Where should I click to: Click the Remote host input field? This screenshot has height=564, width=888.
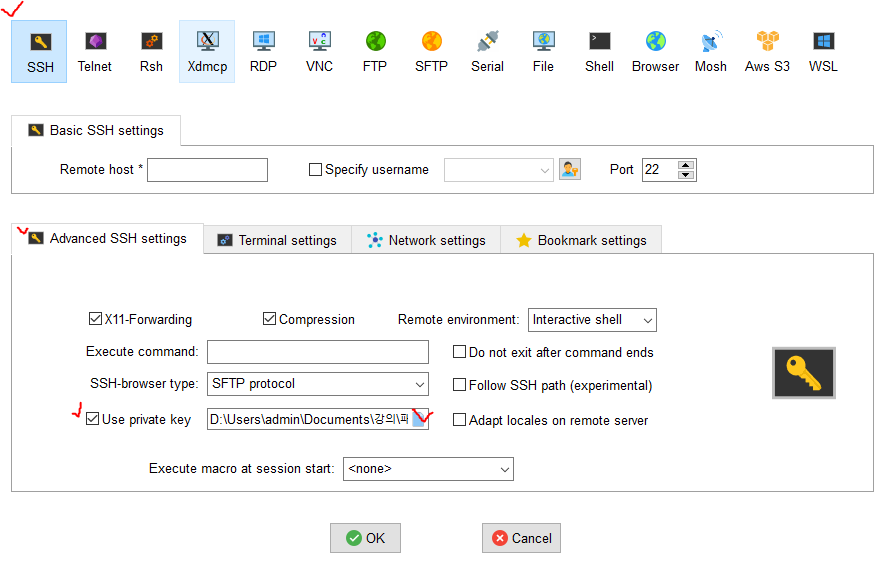coord(207,170)
